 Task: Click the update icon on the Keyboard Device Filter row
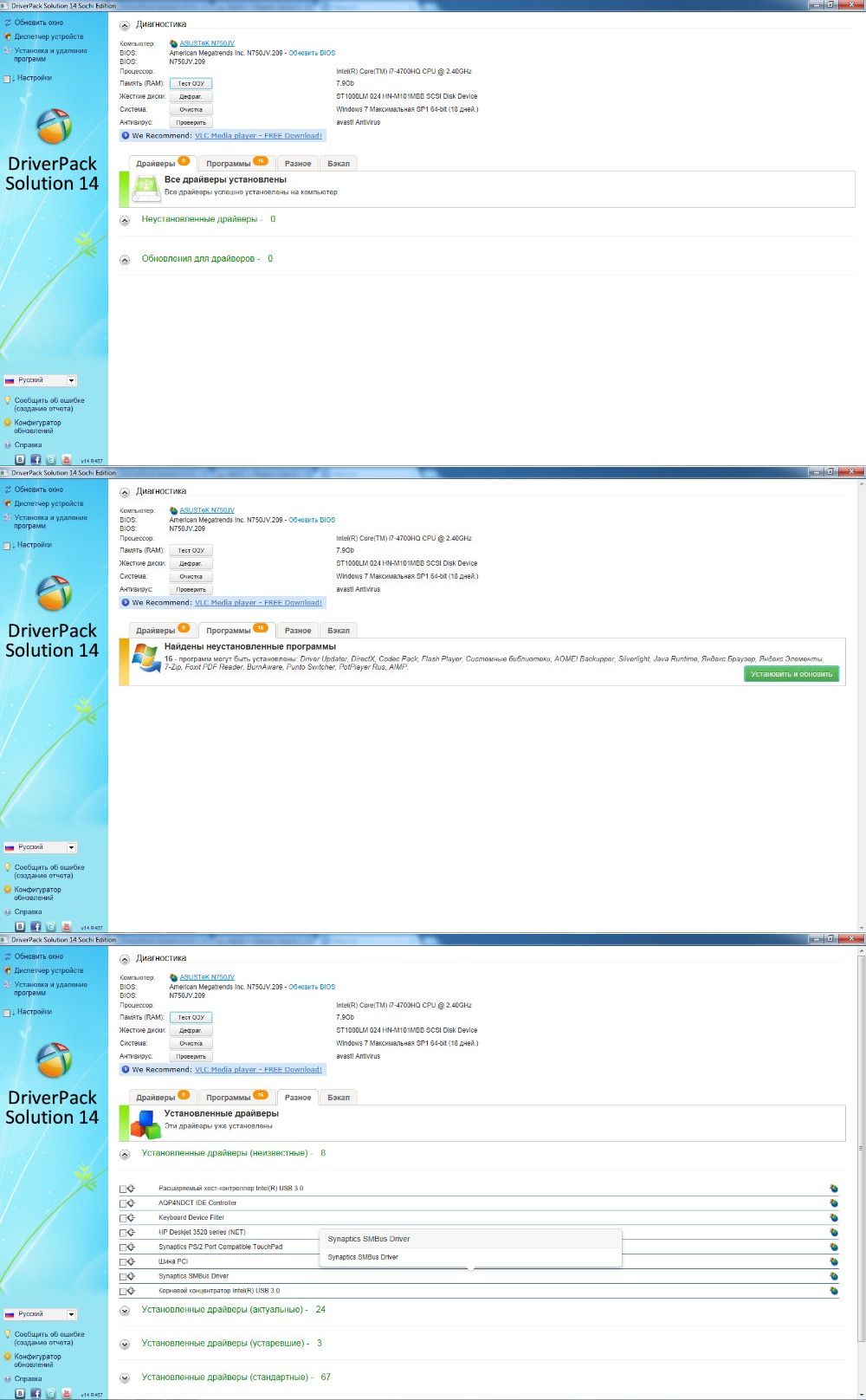click(x=833, y=1218)
